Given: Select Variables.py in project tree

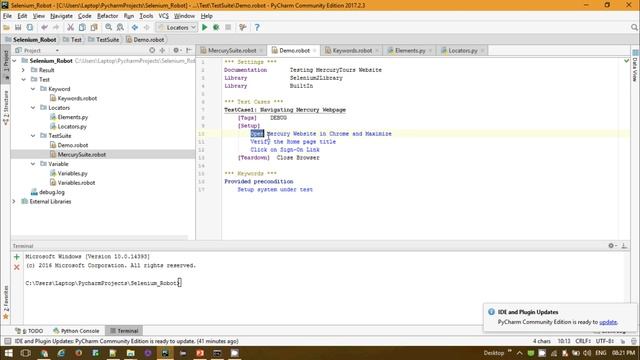Looking at the screenshot, I should coord(72,173).
